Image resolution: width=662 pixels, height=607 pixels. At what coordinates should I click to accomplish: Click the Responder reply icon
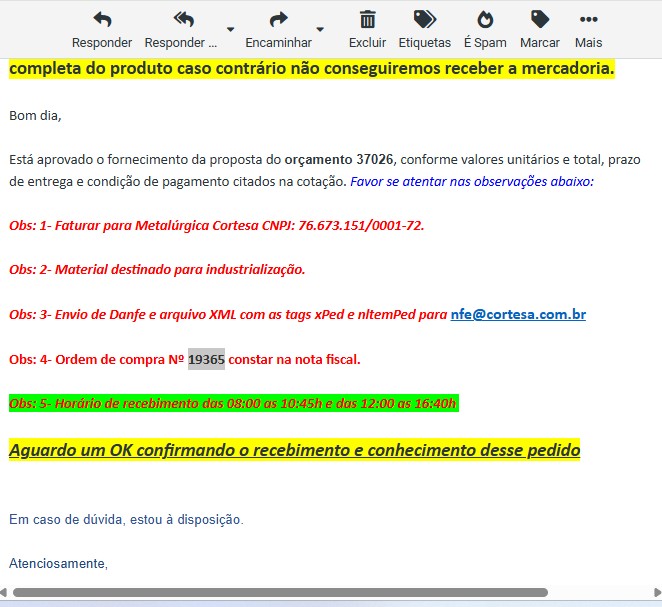(x=102, y=20)
